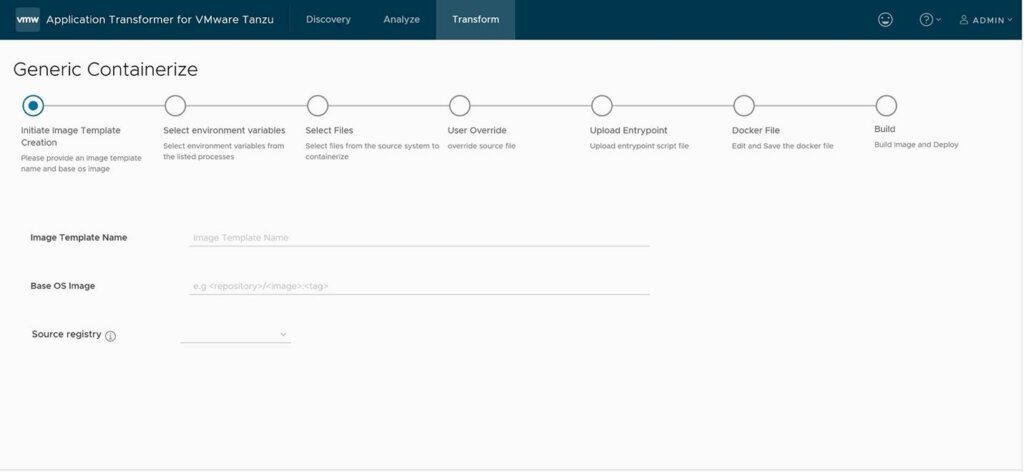1024x472 pixels.
Task: Expand the Source registry dropdown
Action: [x=236, y=334]
